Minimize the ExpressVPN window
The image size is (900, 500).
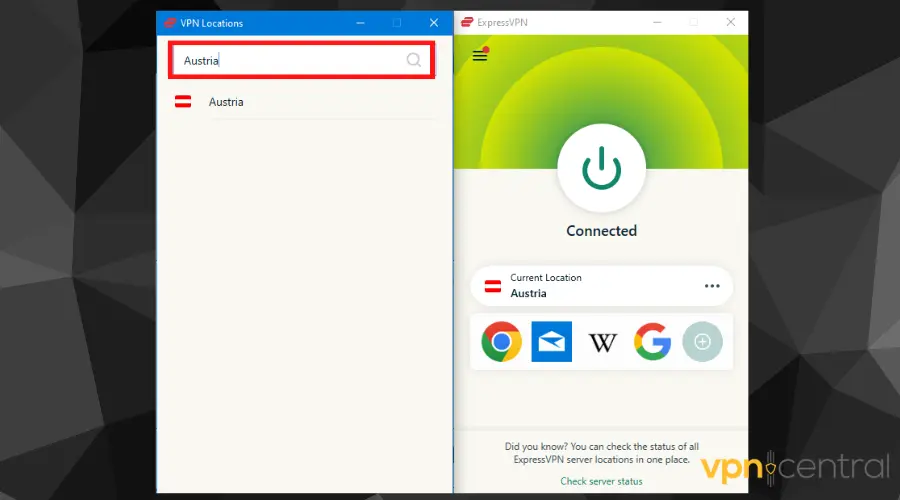(657, 22)
